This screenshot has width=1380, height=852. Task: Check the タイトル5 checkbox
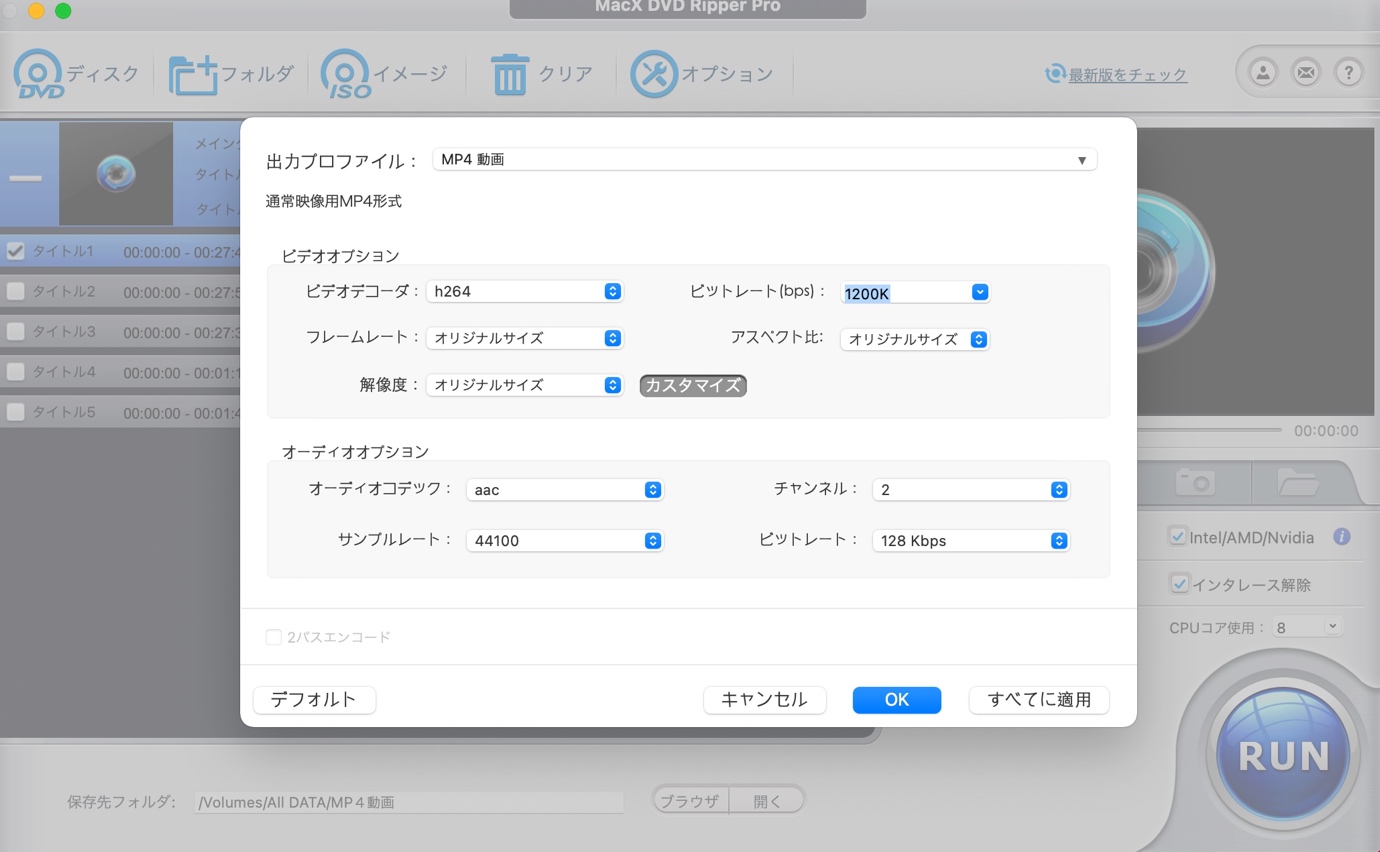tap(15, 411)
